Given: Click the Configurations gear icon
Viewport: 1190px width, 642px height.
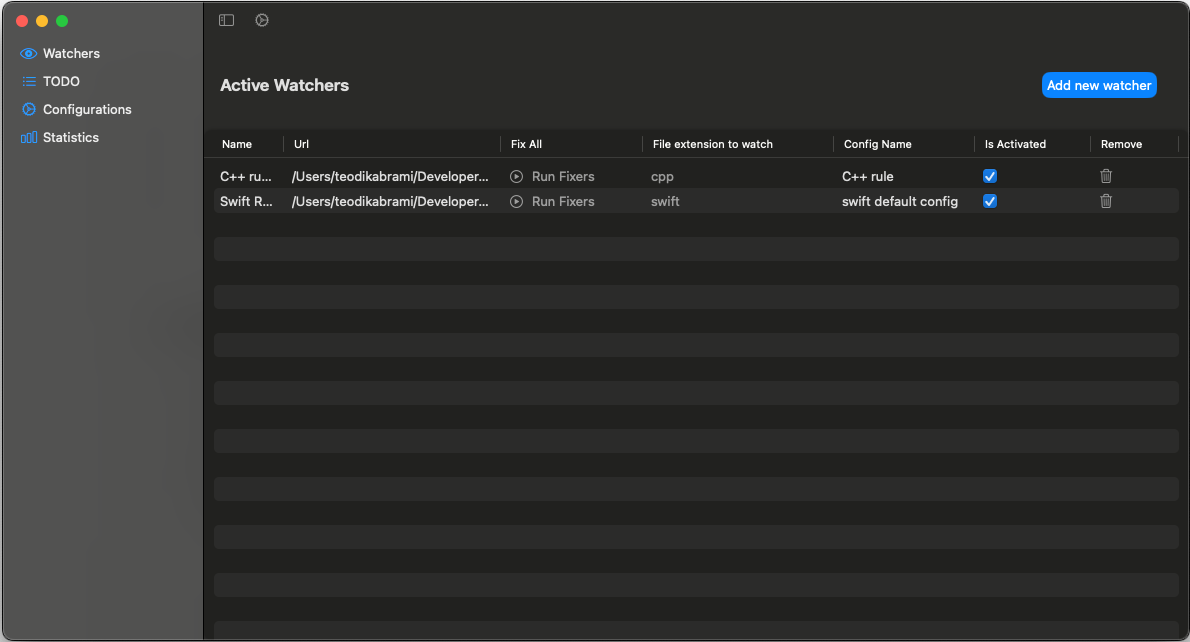Looking at the screenshot, I should point(29,109).
